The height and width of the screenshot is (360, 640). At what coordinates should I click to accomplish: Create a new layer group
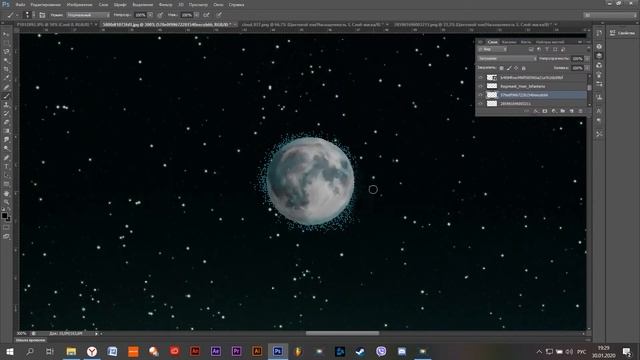pos(562,111)
